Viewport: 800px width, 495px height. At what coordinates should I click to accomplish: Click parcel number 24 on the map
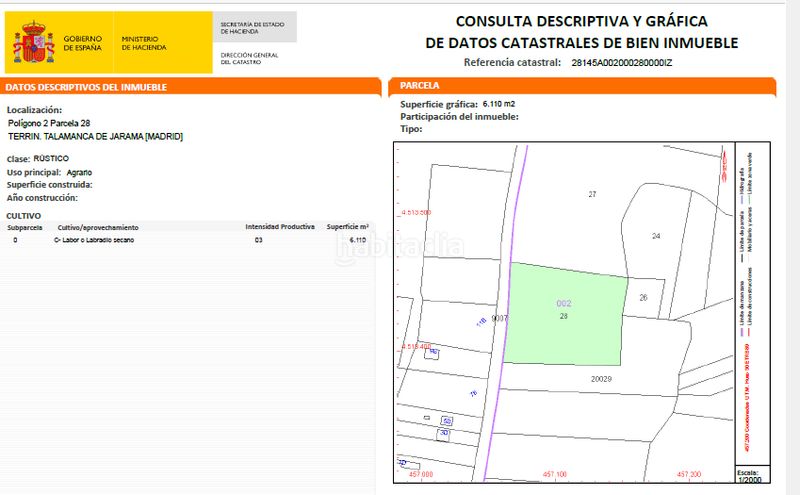pos(656,236)
